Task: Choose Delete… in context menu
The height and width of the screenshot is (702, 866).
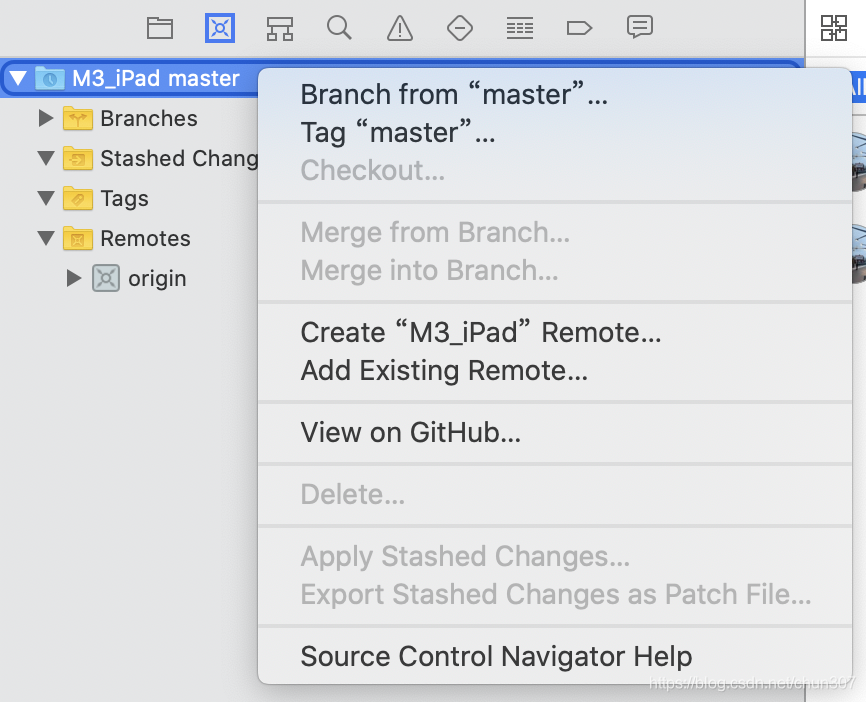Action: (555, 494)
